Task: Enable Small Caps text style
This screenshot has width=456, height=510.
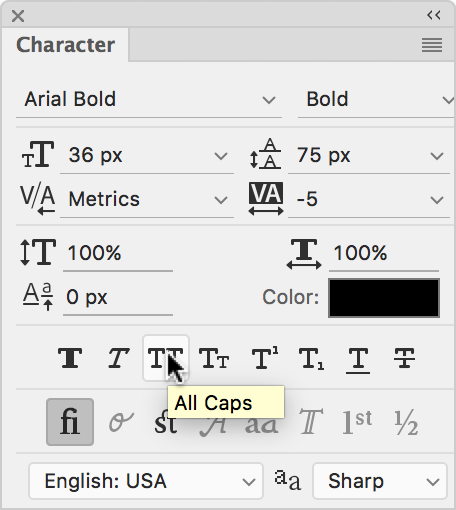Action: 214,358
